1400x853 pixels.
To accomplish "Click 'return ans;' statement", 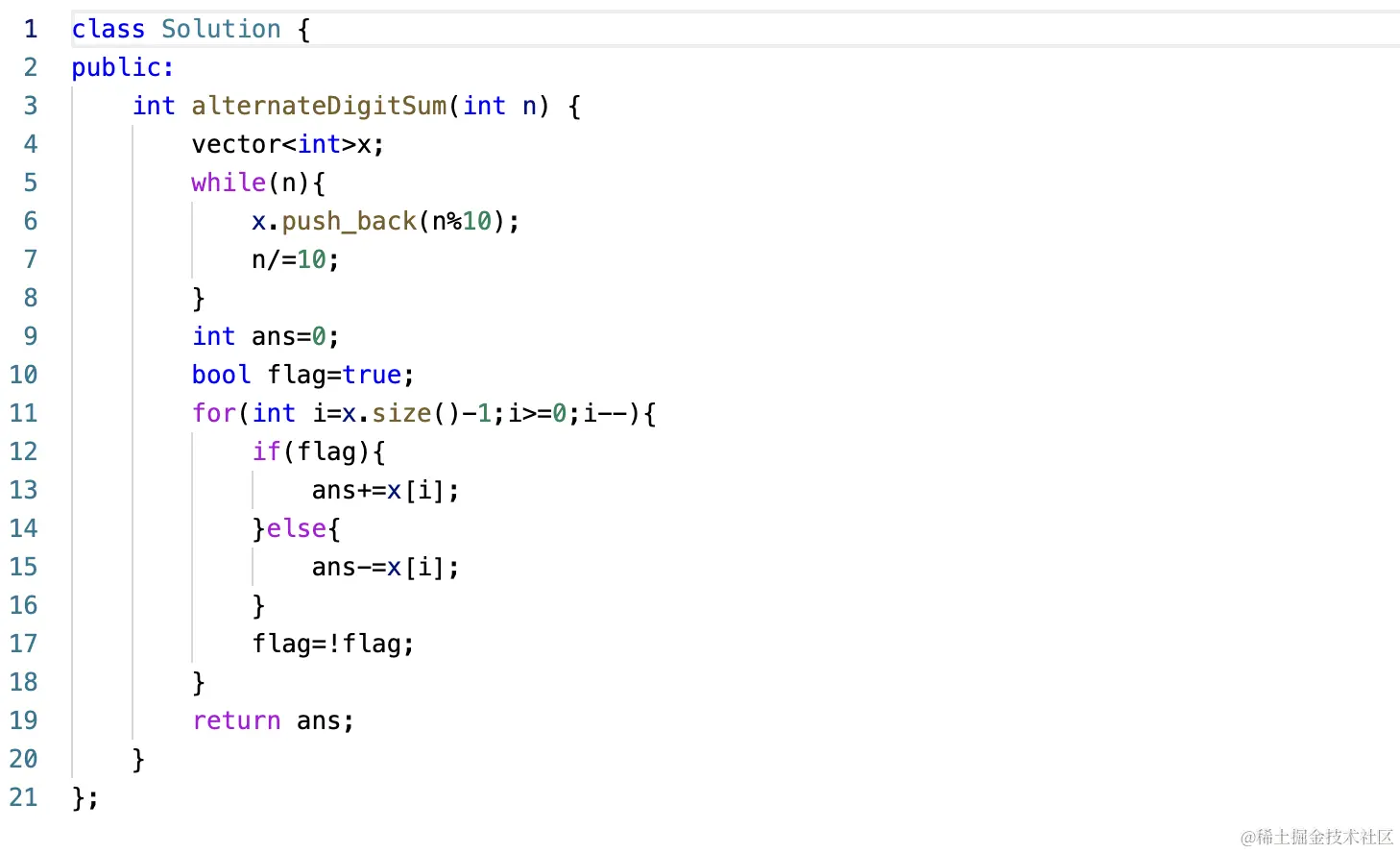I will click(x=274, y=720).
